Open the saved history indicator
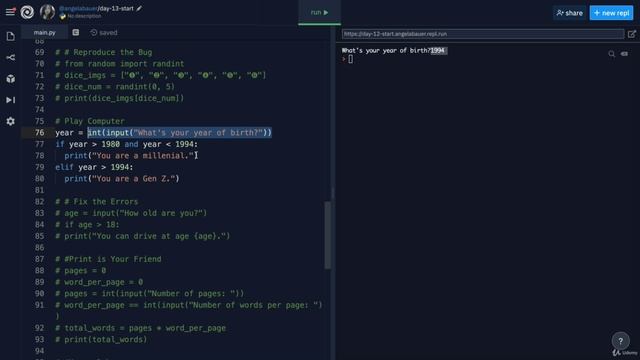Viewport: 640px width, 360px height. click(104, 33)
